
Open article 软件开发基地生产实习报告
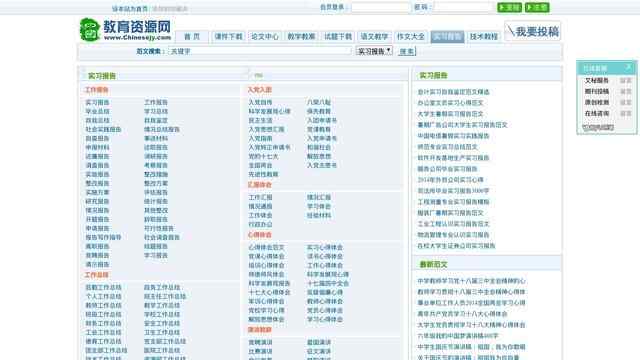coord(453,158)
